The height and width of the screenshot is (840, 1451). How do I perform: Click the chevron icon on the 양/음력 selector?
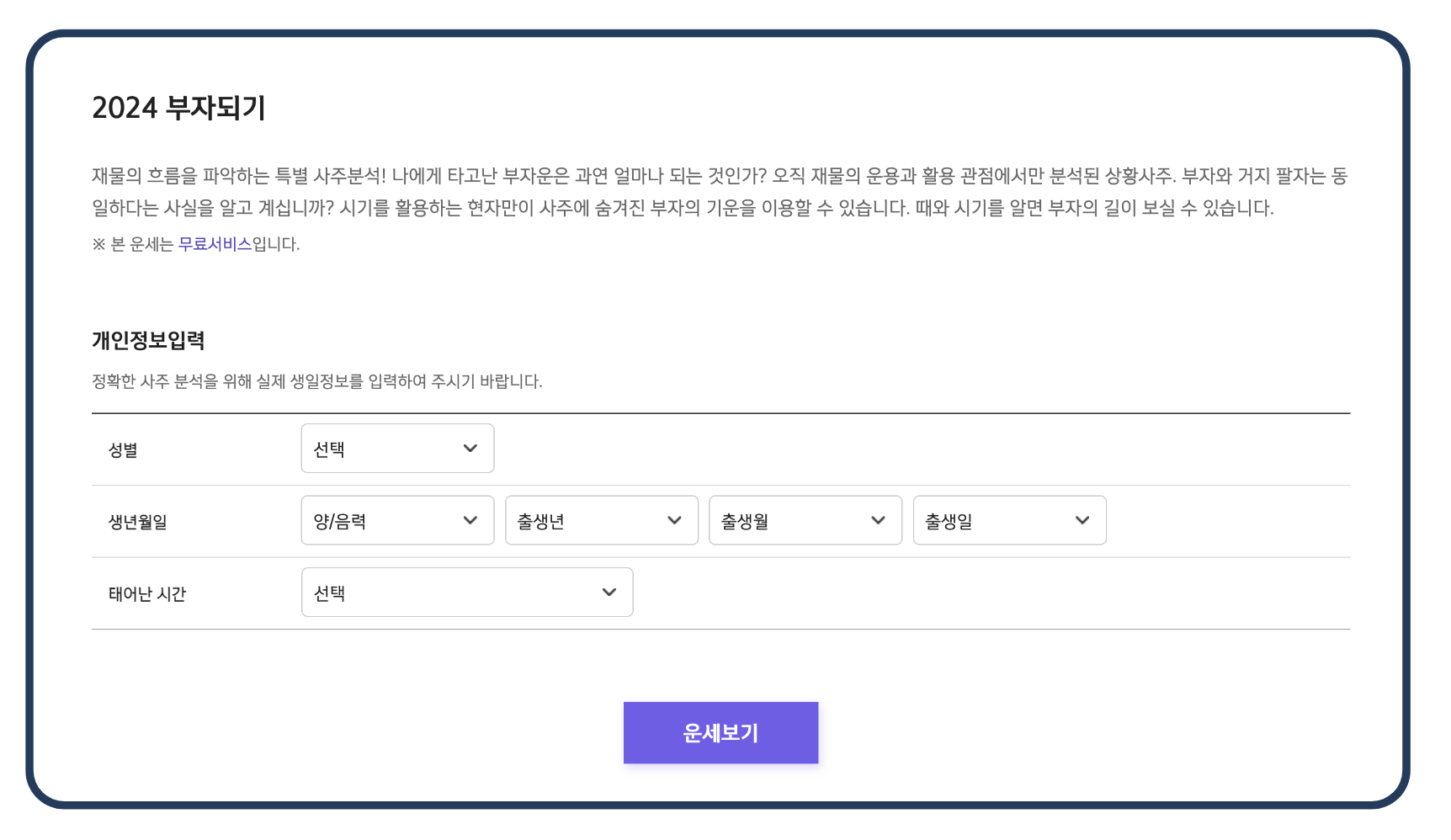[x=470, y=520]
